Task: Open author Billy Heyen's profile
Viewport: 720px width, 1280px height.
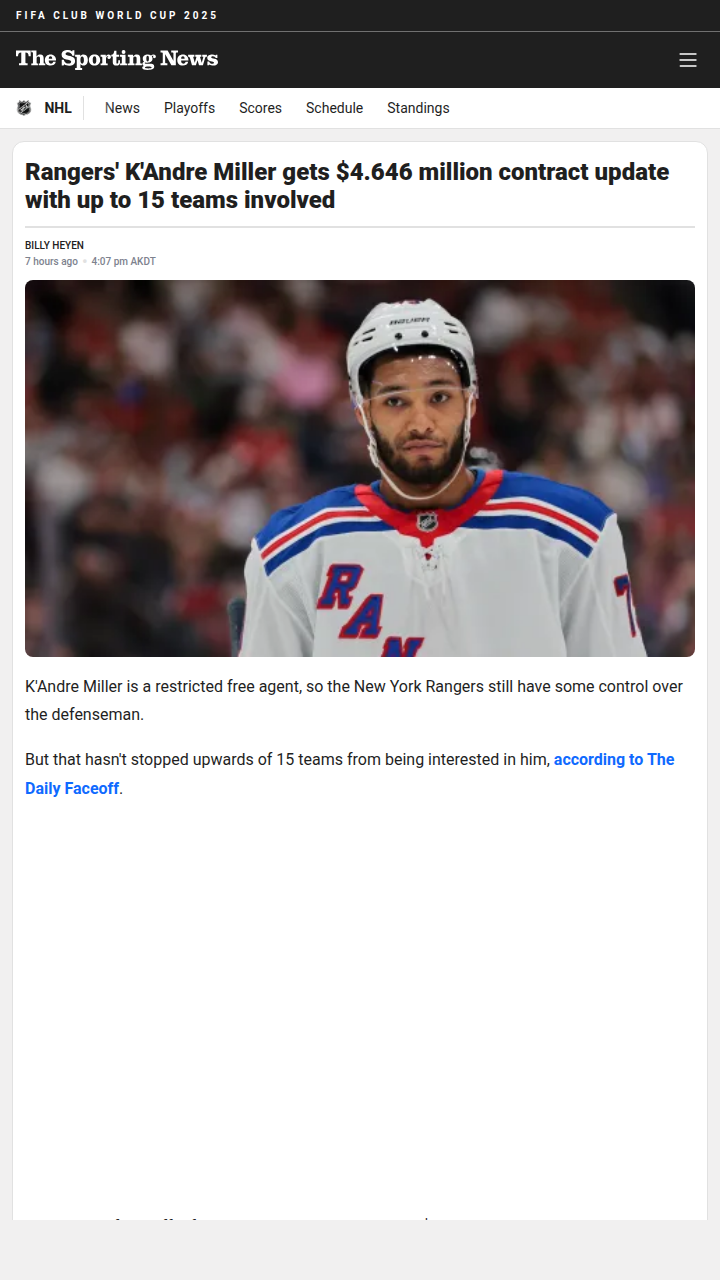Action: coord(54,245)
